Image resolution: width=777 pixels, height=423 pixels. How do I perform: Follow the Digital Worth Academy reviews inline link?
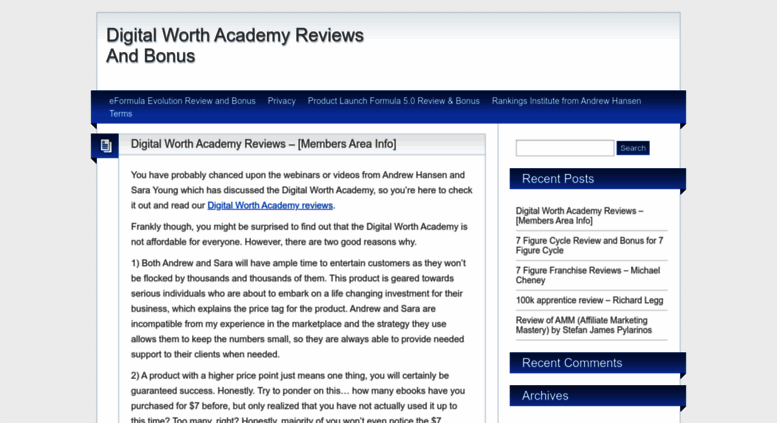point(270,206)
